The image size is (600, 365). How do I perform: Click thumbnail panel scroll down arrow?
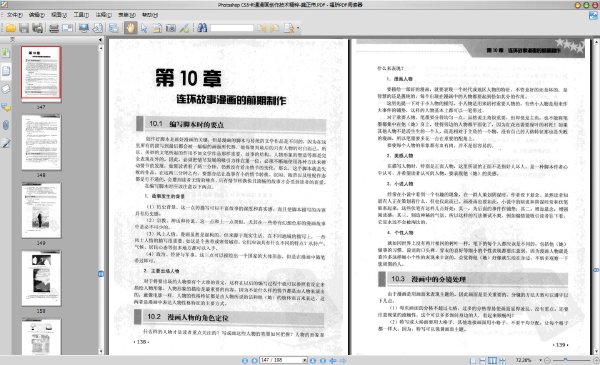click(x=101, y=351)
